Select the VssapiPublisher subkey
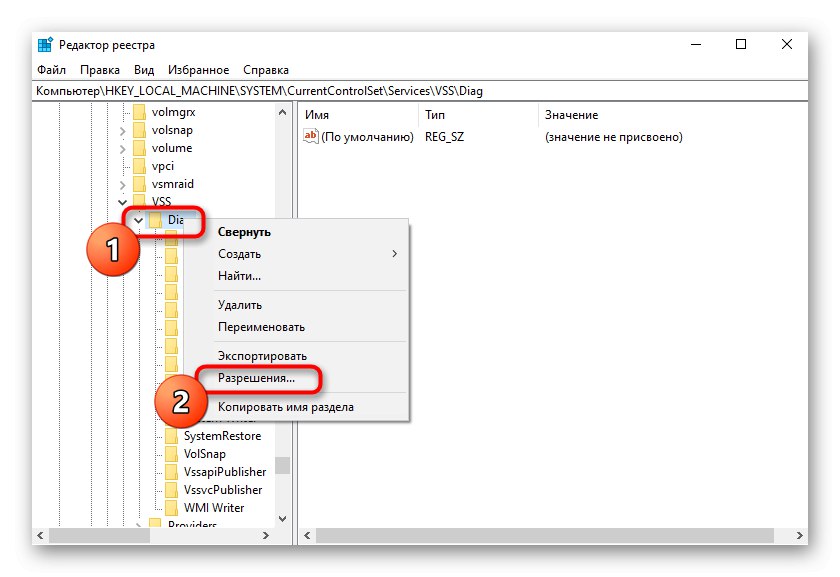Screen dimensions: 840x577 [x=225, y=472]
